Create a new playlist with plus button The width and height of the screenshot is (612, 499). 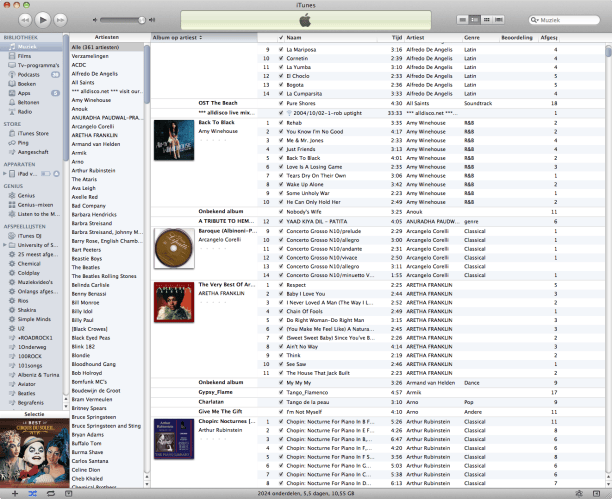14,494
